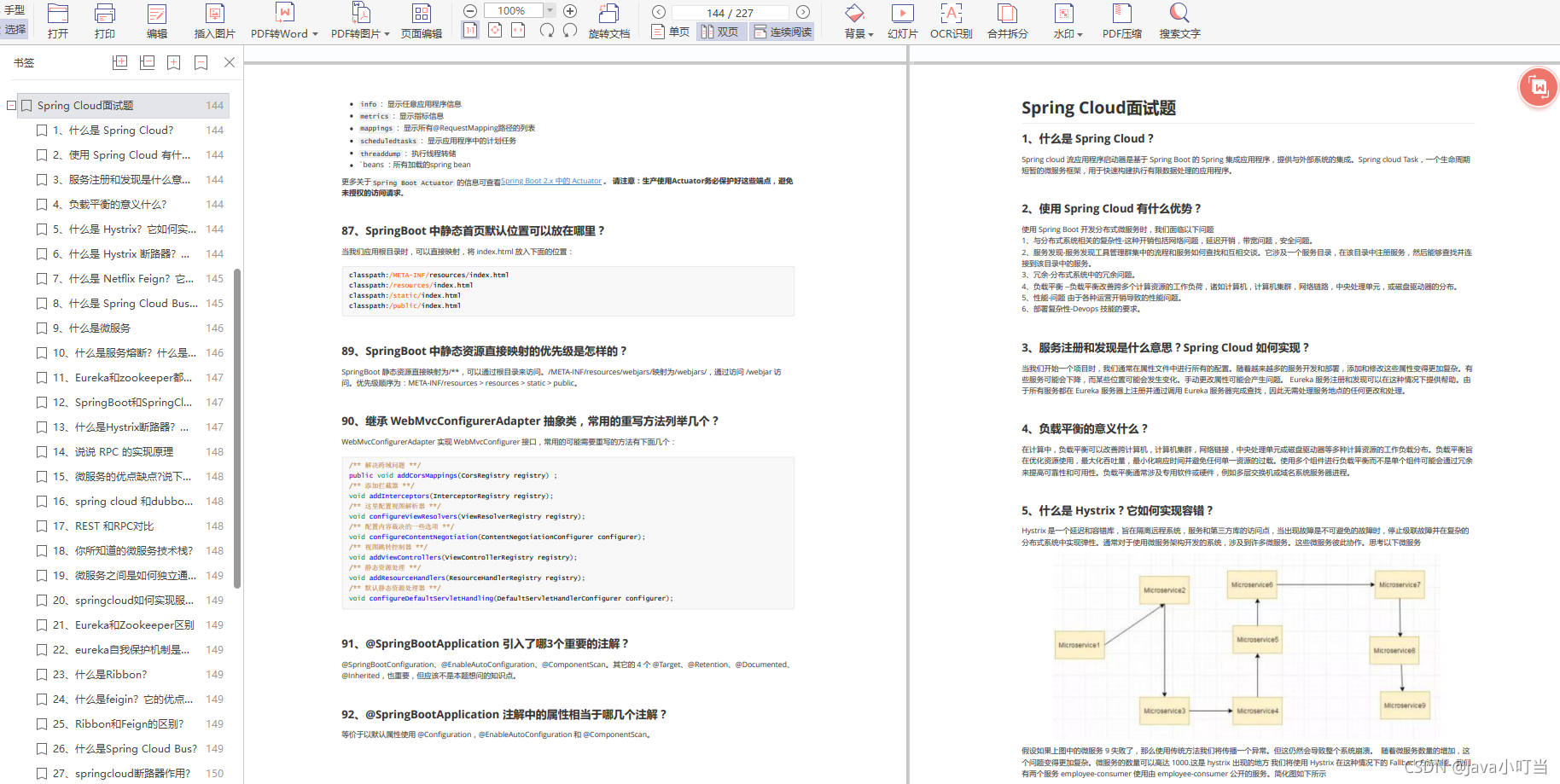Switch to 手型 (Hand) tool

15,9
